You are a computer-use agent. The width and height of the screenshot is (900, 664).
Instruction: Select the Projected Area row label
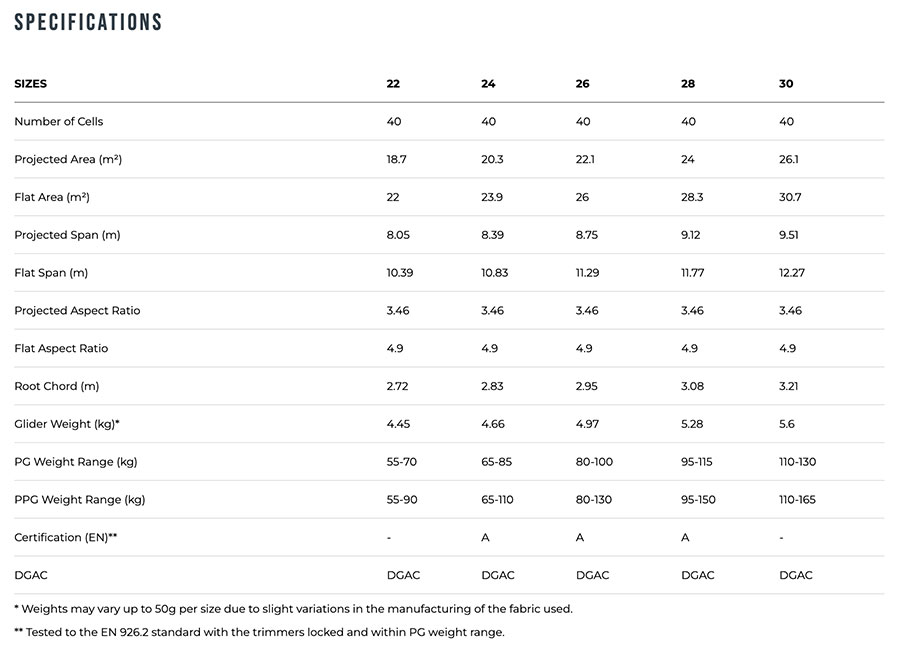point(68,160)
